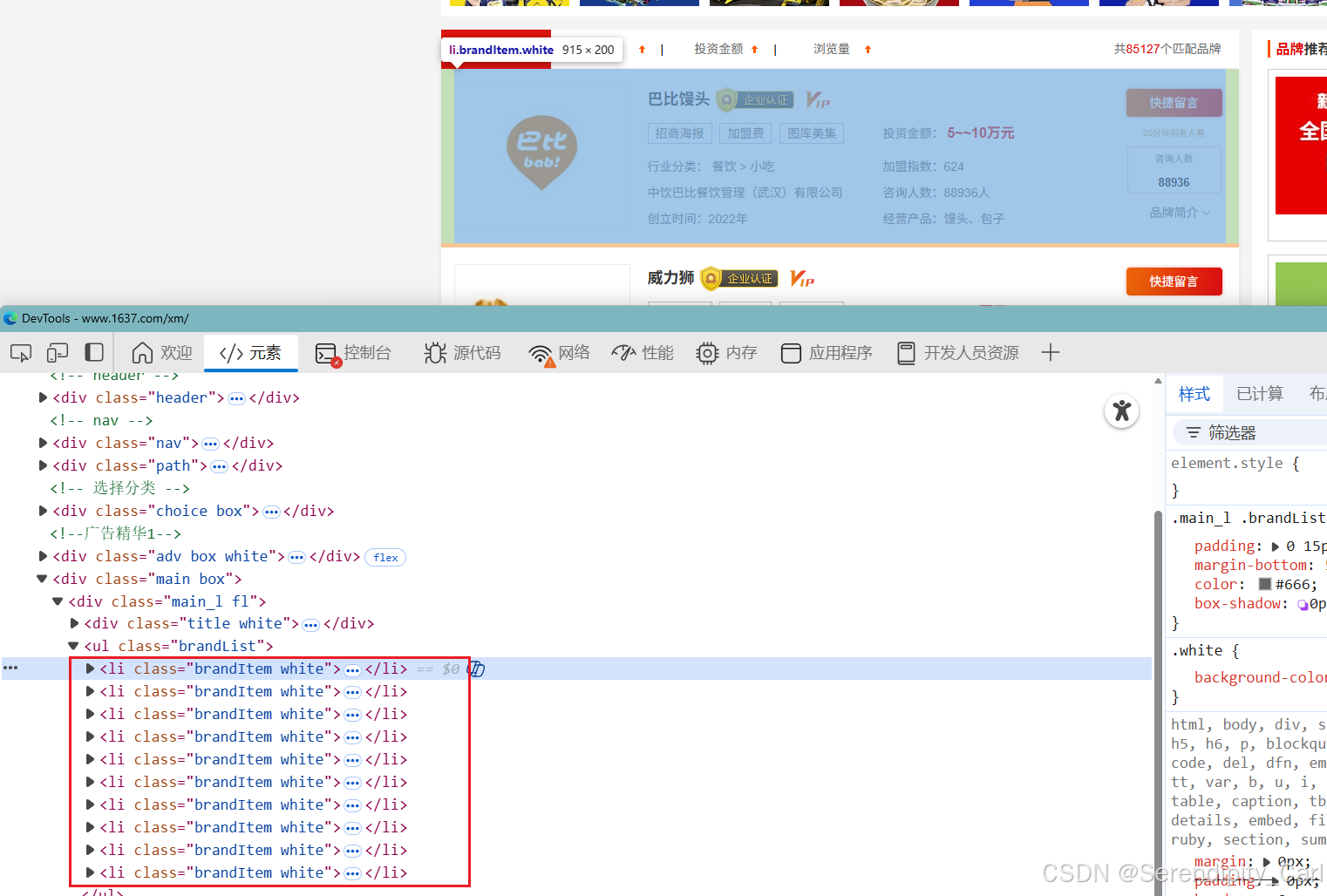Screen dimensions: 1327x896
Task: Expand the div class="adv box white" node
Action: (x=43, y=556)
